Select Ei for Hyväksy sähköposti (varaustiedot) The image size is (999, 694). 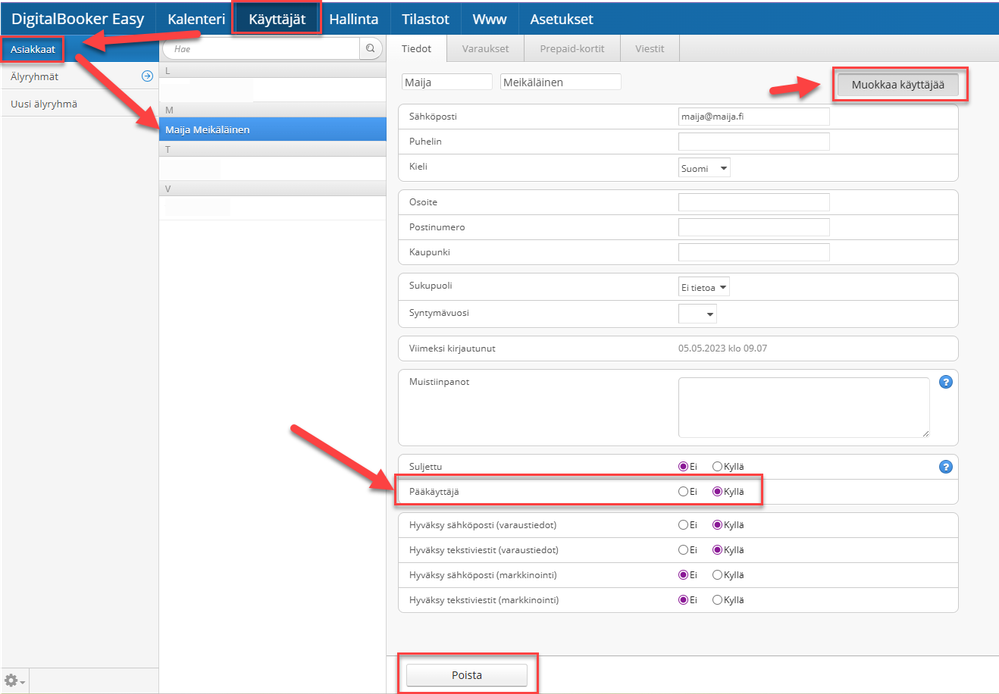click(683, 524)
